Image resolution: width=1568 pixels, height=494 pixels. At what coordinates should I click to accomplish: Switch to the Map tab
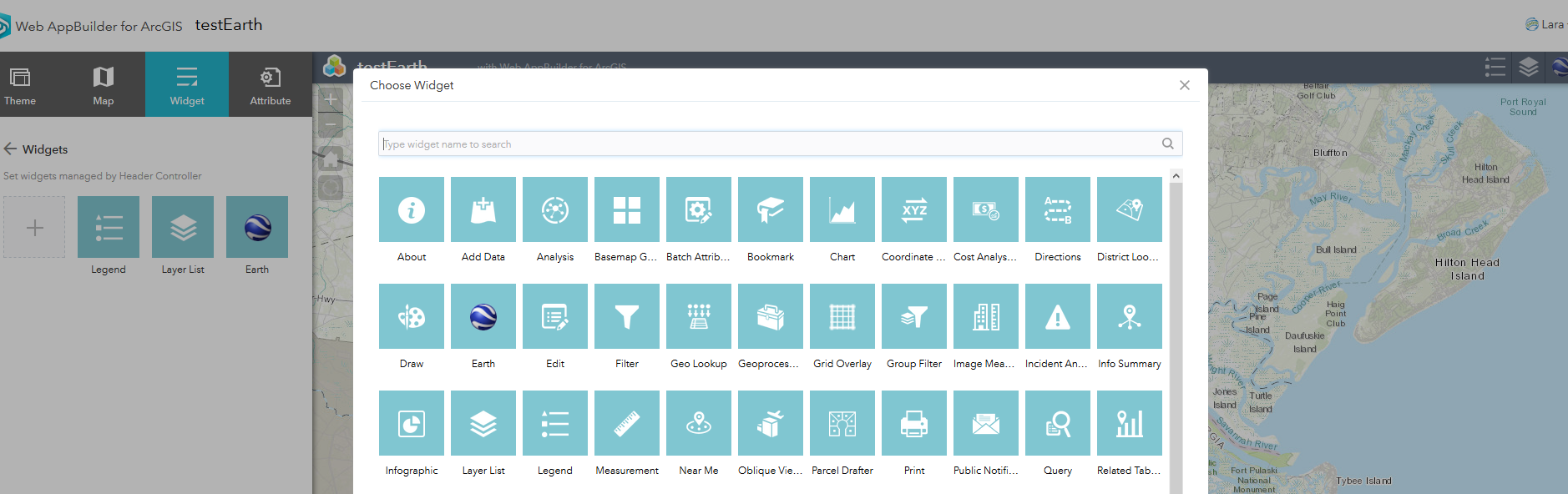(x=104, y=84)
